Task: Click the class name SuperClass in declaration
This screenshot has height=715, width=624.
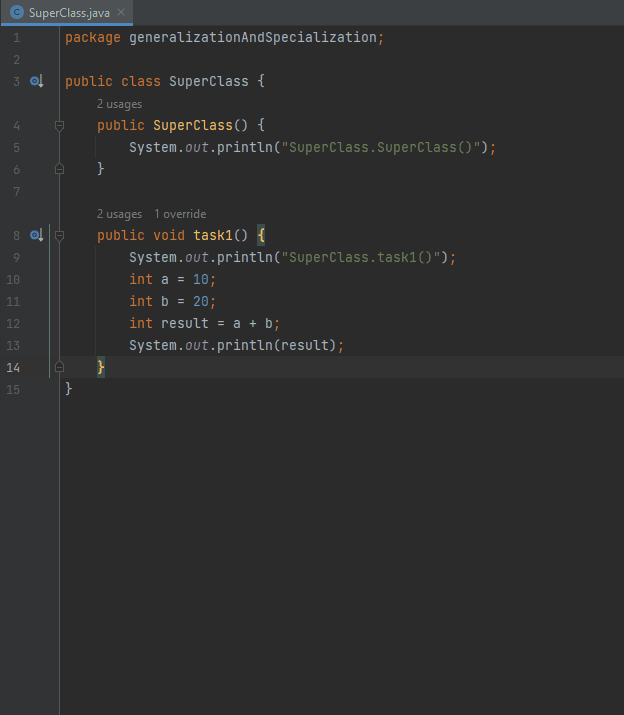Action: point(208,81)
